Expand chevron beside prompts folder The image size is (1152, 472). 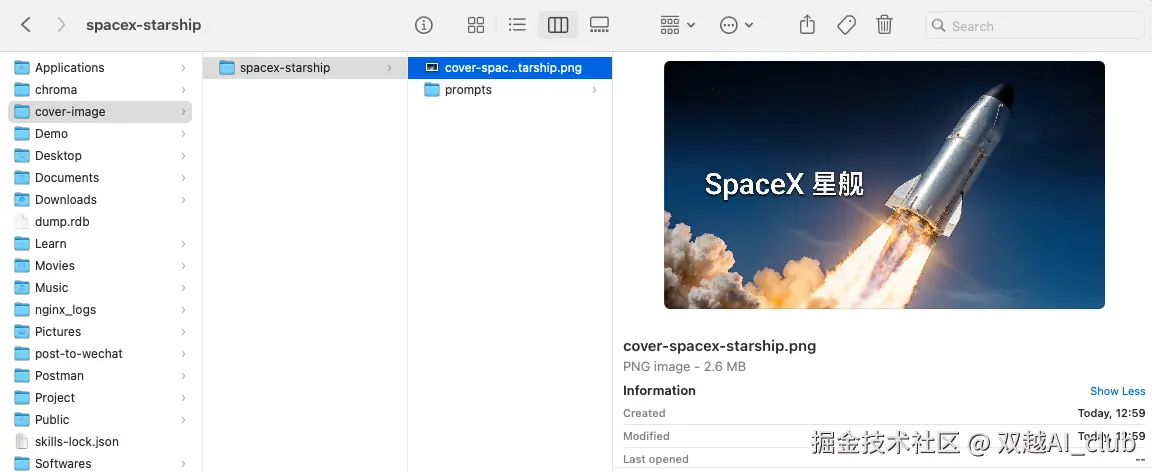[x=594, y=90]
